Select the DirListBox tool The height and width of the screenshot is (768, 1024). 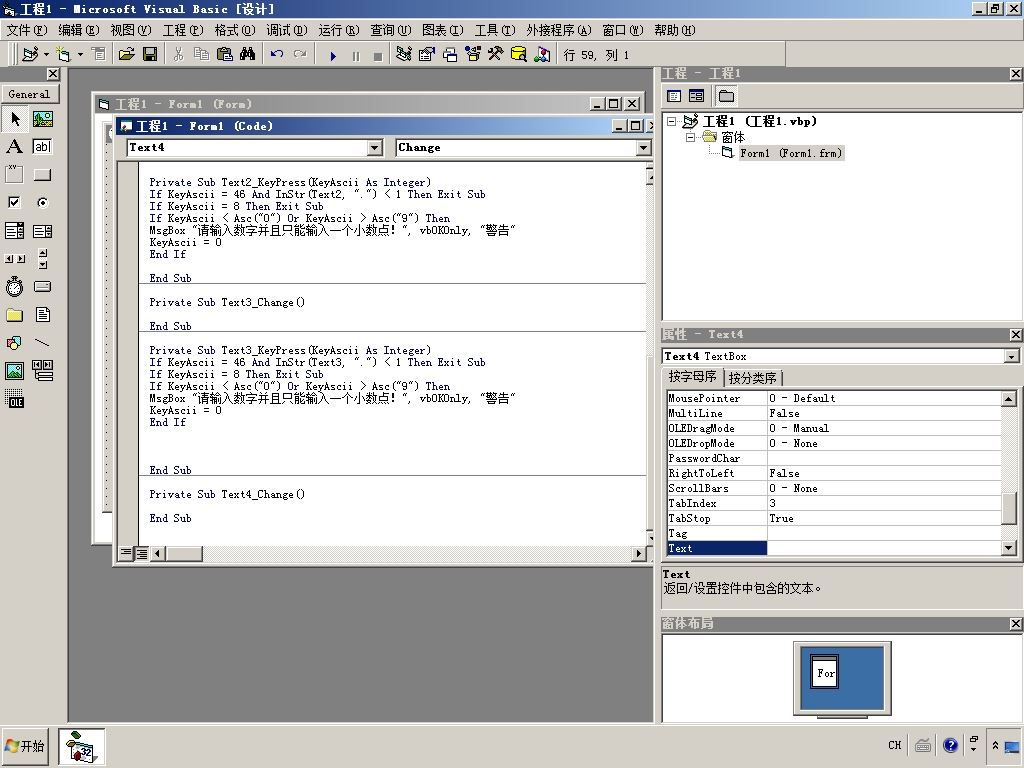14,315
